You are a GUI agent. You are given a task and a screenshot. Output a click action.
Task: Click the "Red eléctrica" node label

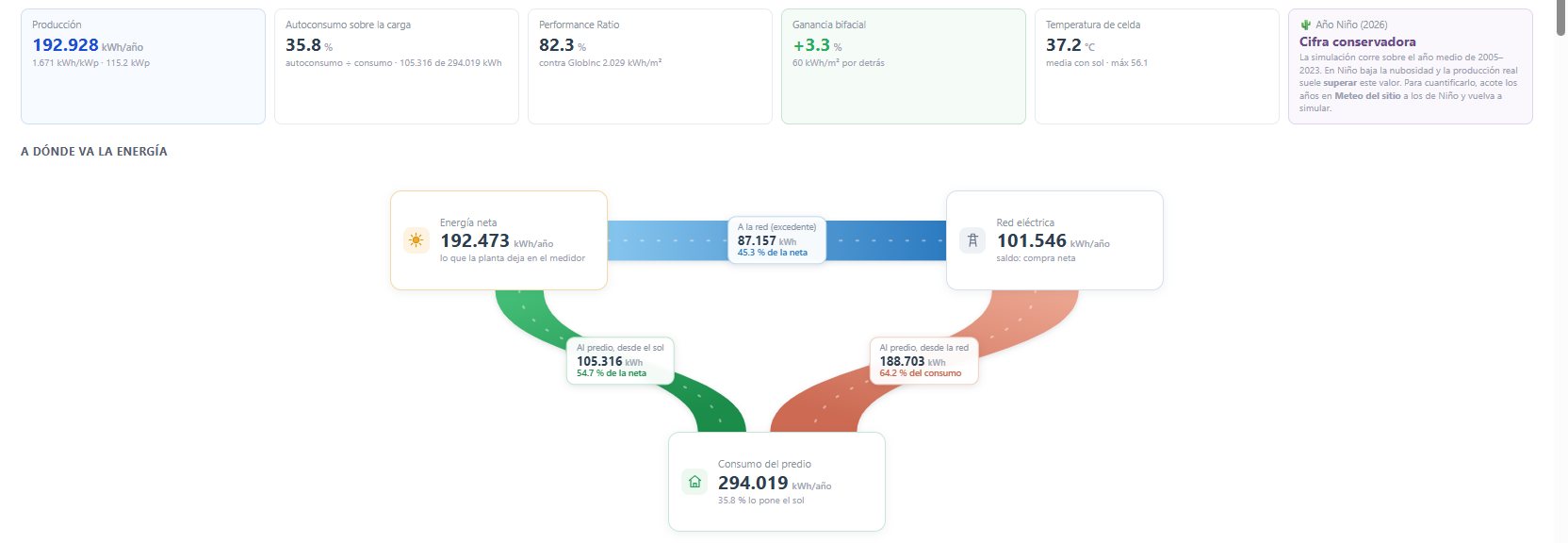1025,222
